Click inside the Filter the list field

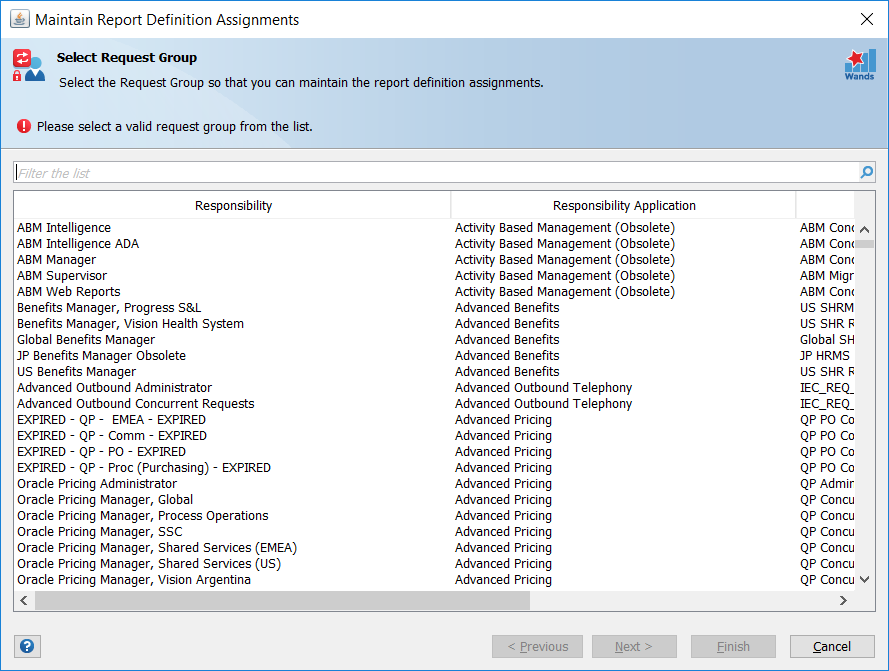point(430,171)
